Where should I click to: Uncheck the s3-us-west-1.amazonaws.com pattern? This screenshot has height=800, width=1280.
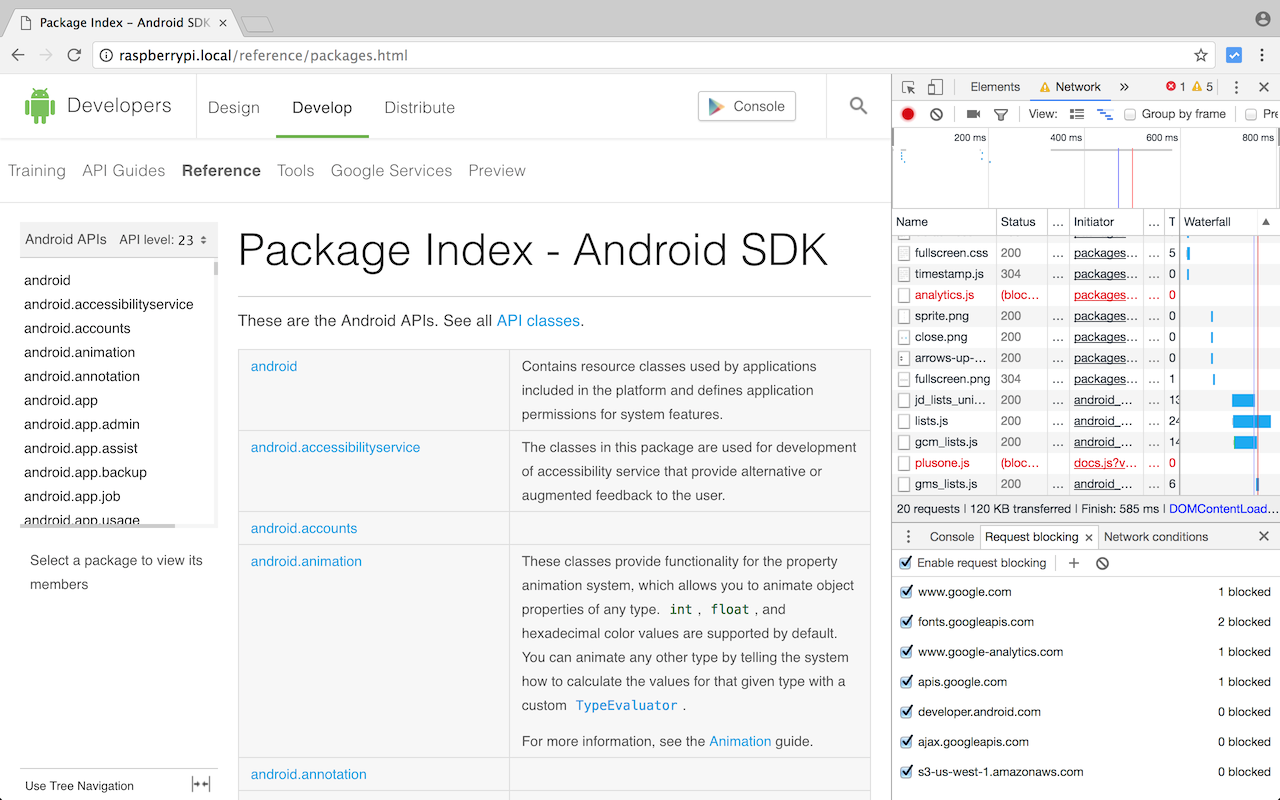(x=906, y=772)
